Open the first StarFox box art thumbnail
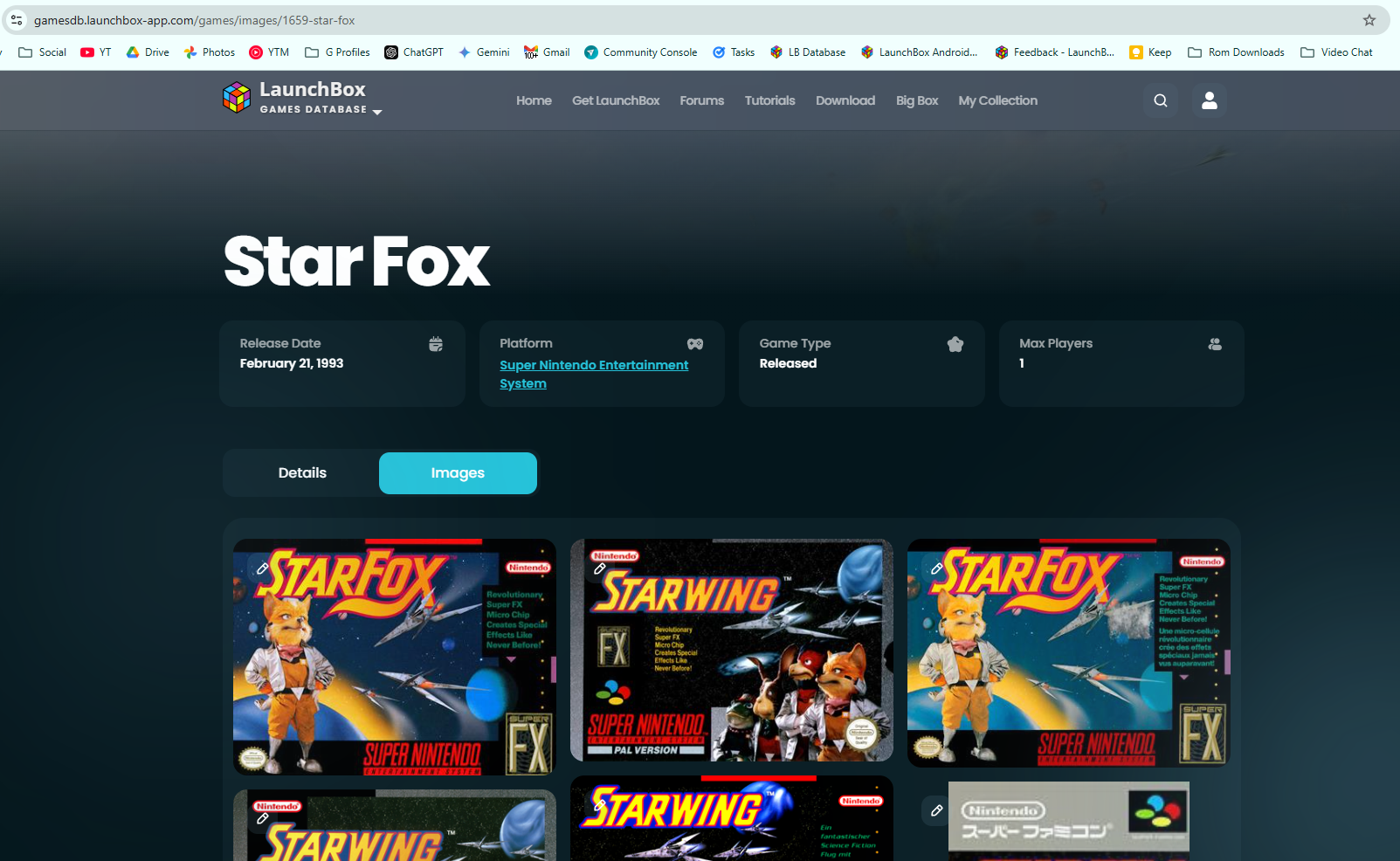 (x=395, y=657)
